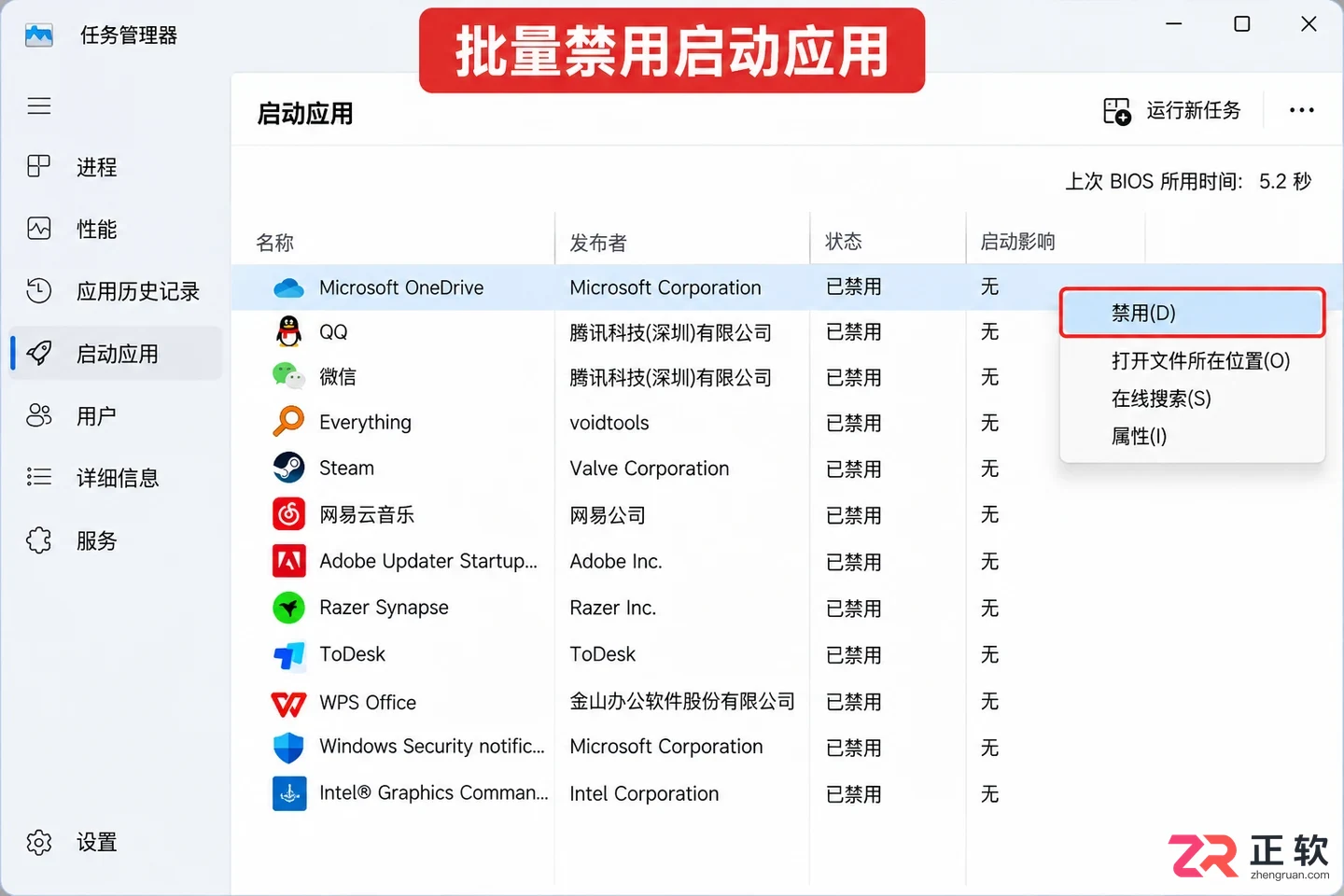Click 'Razer Inc.' publisher cell

click(613, 608)
